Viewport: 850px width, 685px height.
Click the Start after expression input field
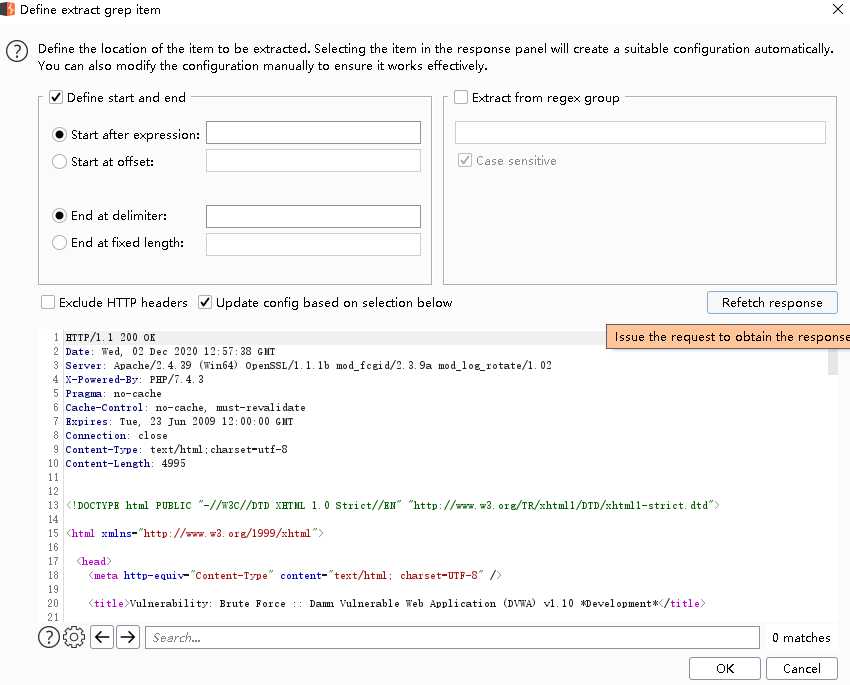coord(313,133)
